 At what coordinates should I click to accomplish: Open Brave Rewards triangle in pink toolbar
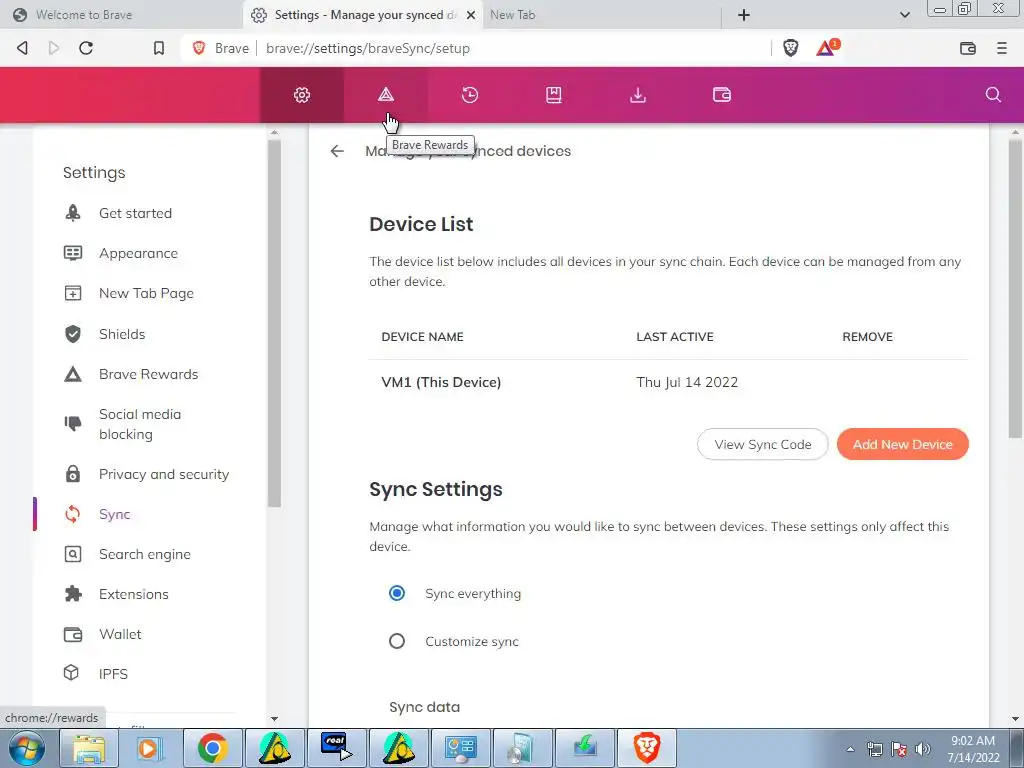[386, 95]
